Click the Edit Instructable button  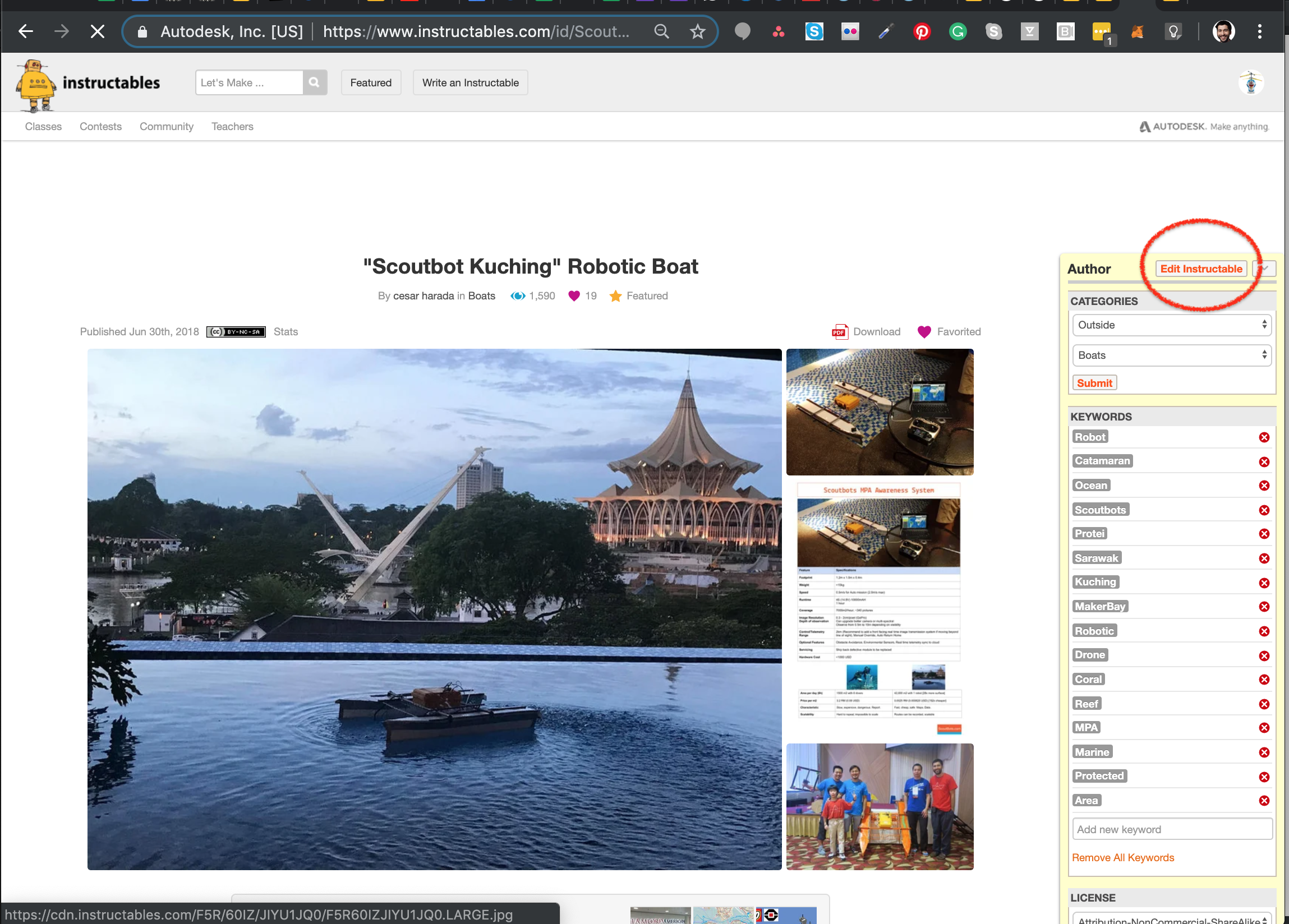coord(1201,268)
